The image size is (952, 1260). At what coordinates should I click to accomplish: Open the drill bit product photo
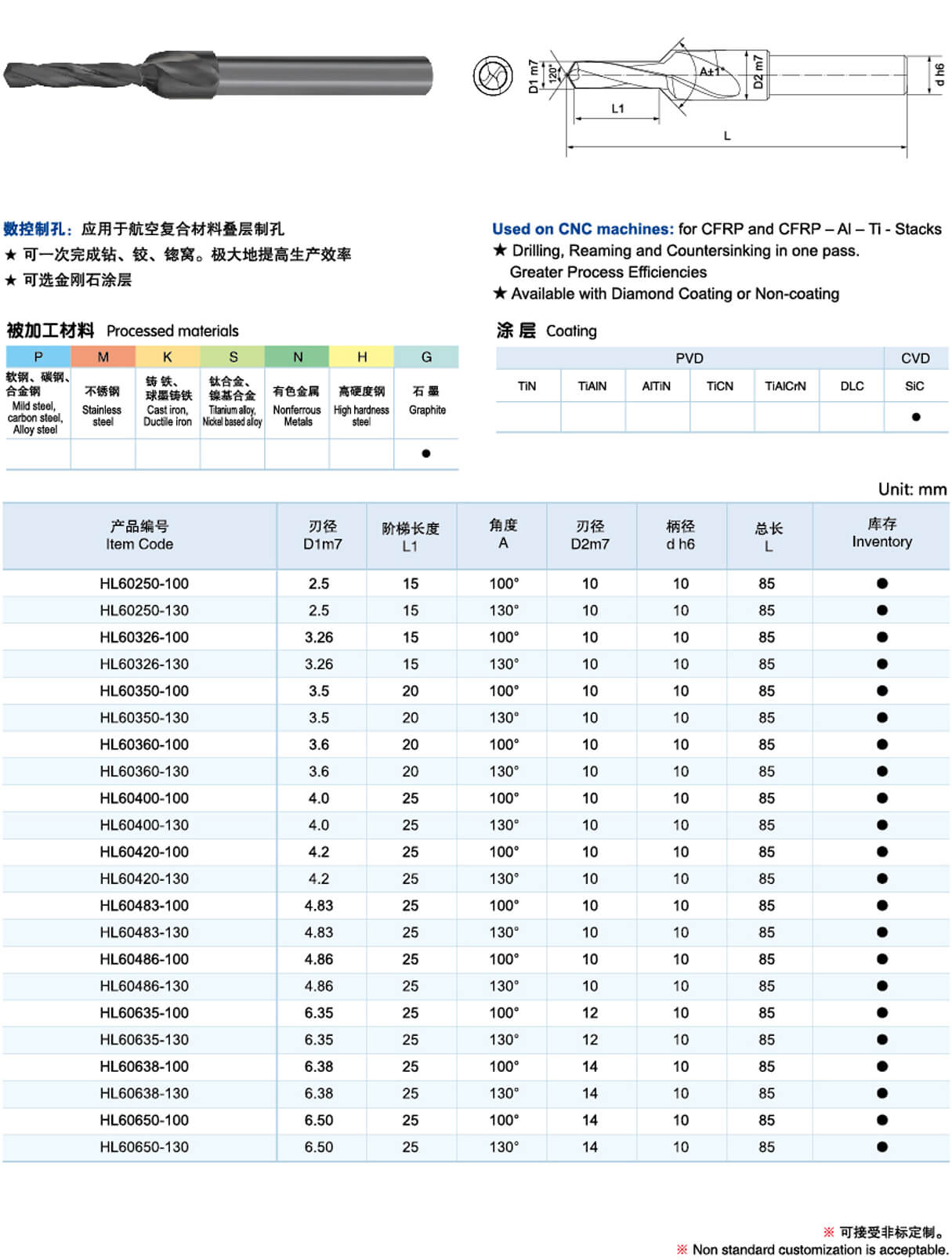coord(218,74)
